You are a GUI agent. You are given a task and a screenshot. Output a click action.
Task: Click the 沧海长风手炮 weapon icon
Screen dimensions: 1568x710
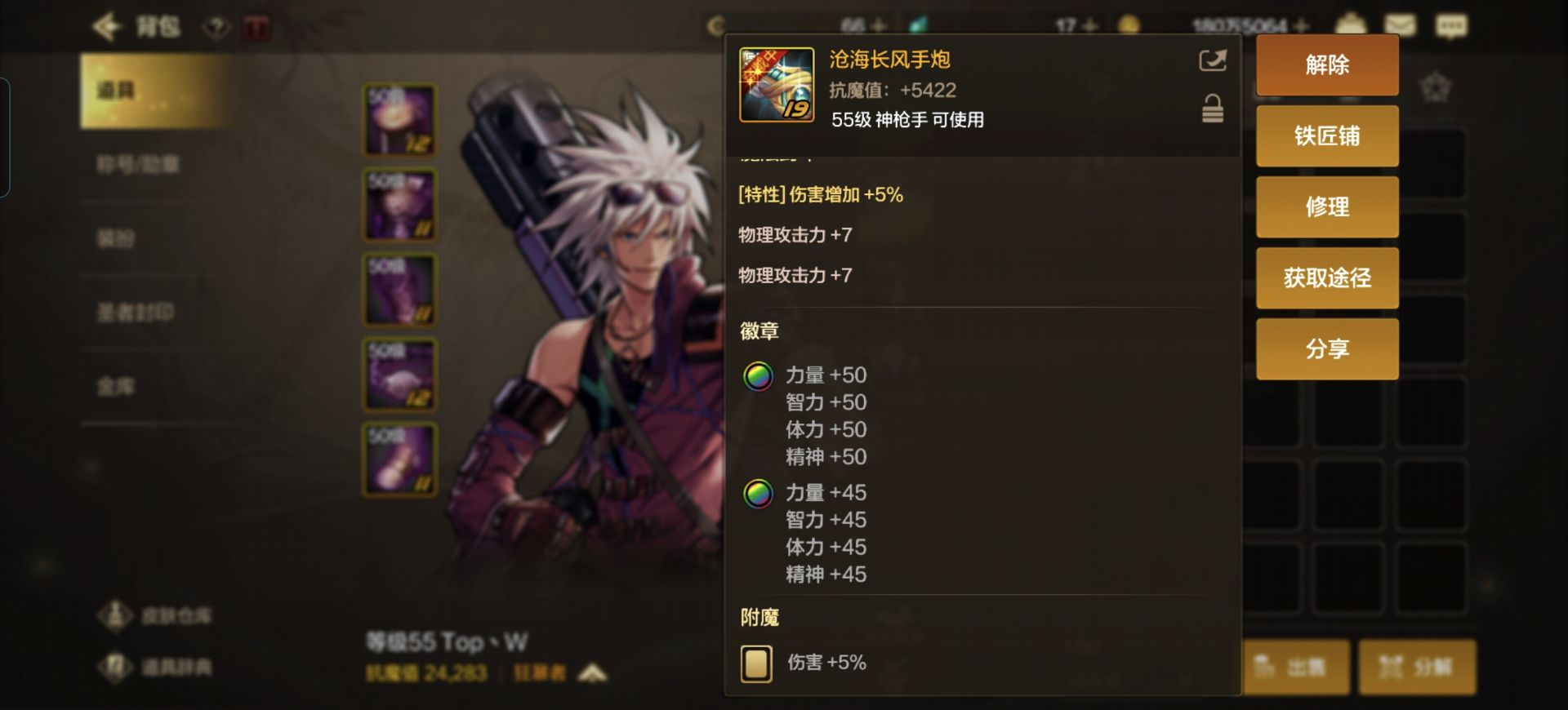point(776,85)
